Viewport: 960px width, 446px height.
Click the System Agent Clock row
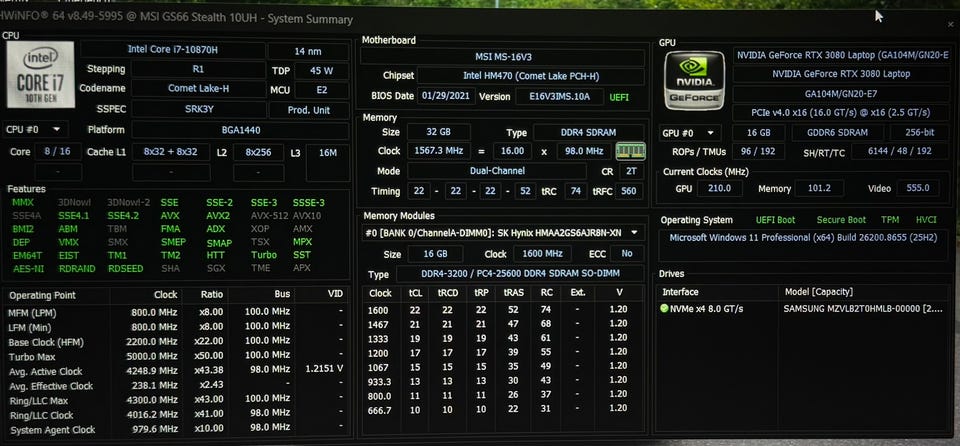click(x=176, y=429)
